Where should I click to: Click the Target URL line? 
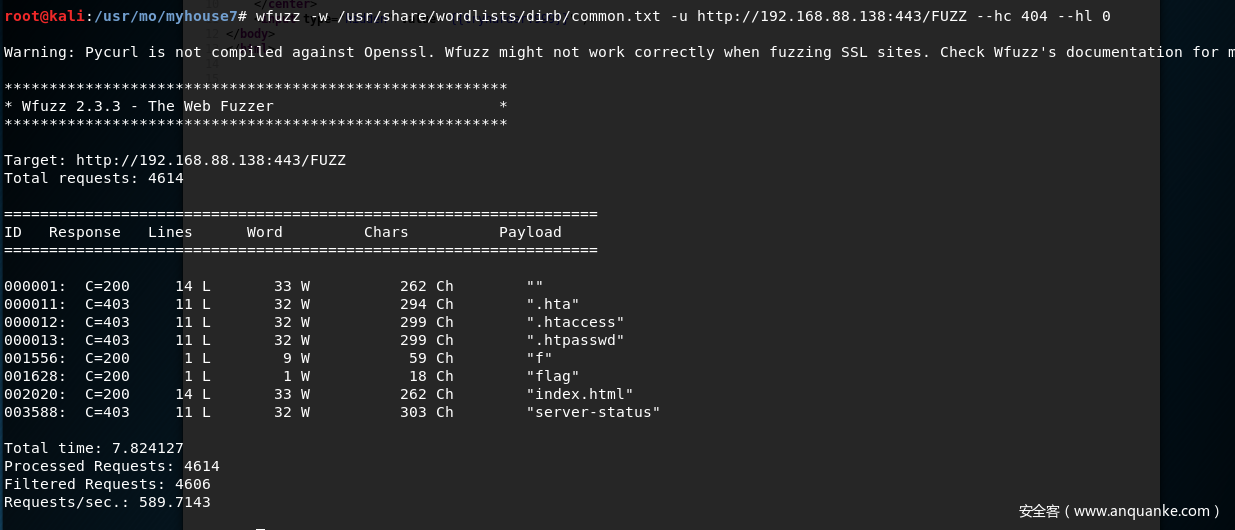pyautogui.click(x=175, y=160)
